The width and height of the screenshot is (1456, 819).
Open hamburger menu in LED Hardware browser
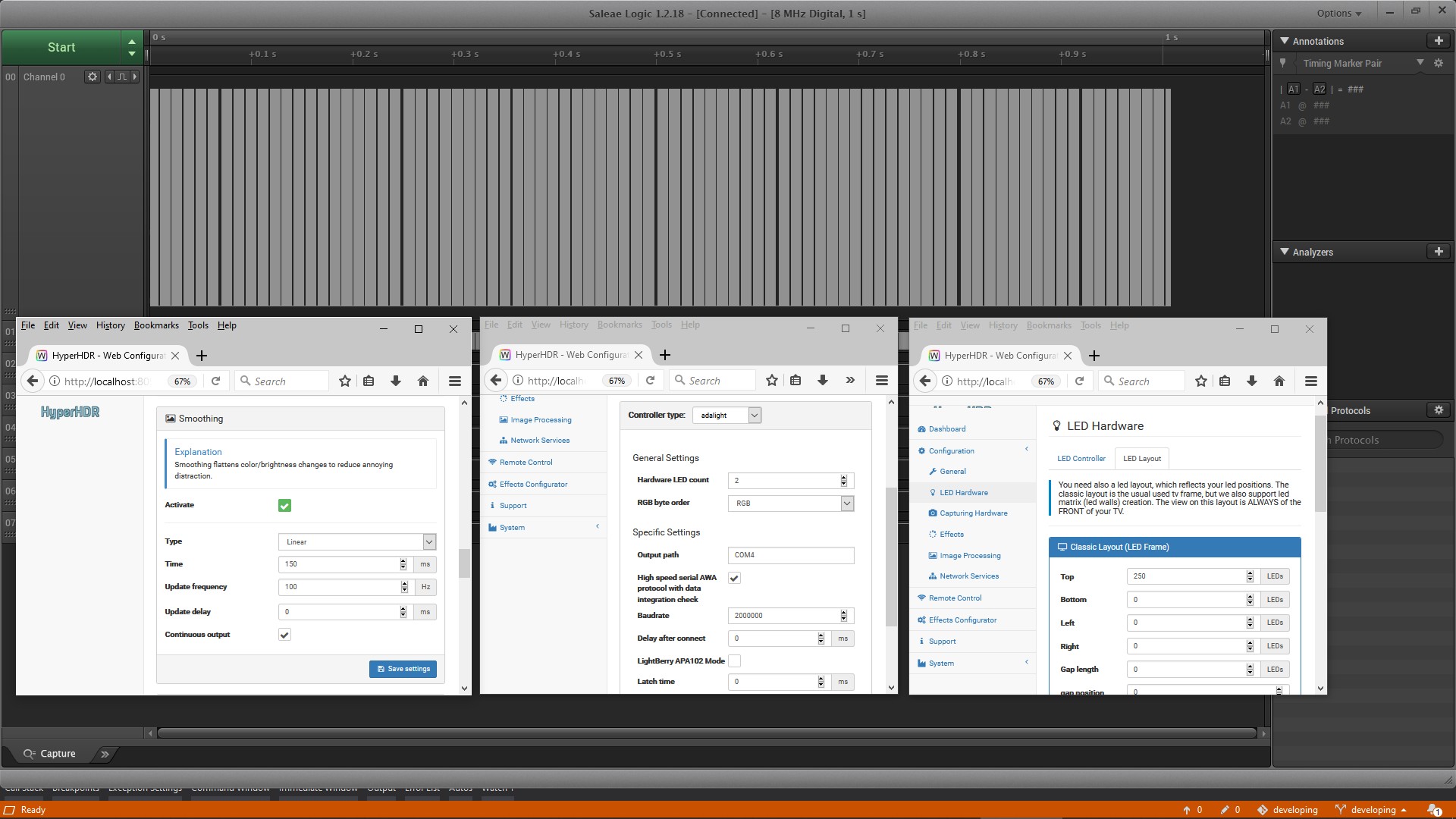(1310, 381)
